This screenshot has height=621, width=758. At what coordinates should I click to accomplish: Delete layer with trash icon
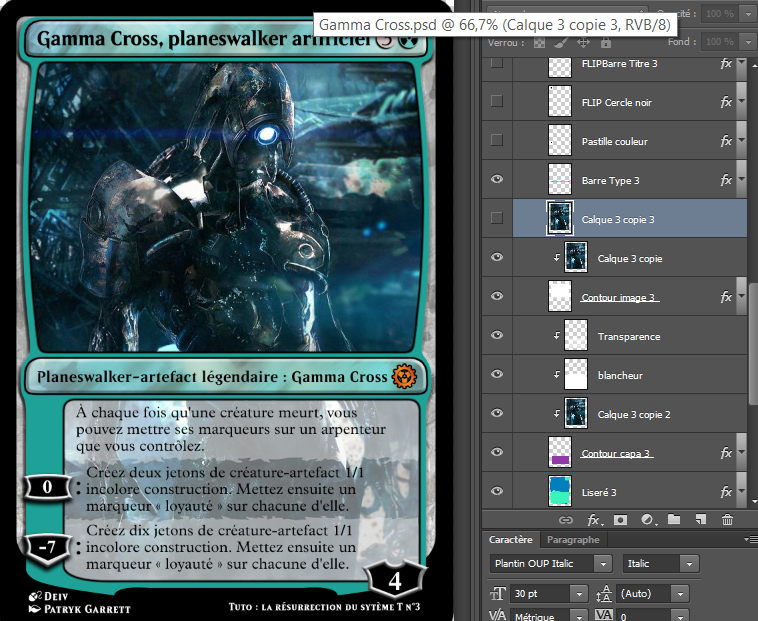point(727,520)
